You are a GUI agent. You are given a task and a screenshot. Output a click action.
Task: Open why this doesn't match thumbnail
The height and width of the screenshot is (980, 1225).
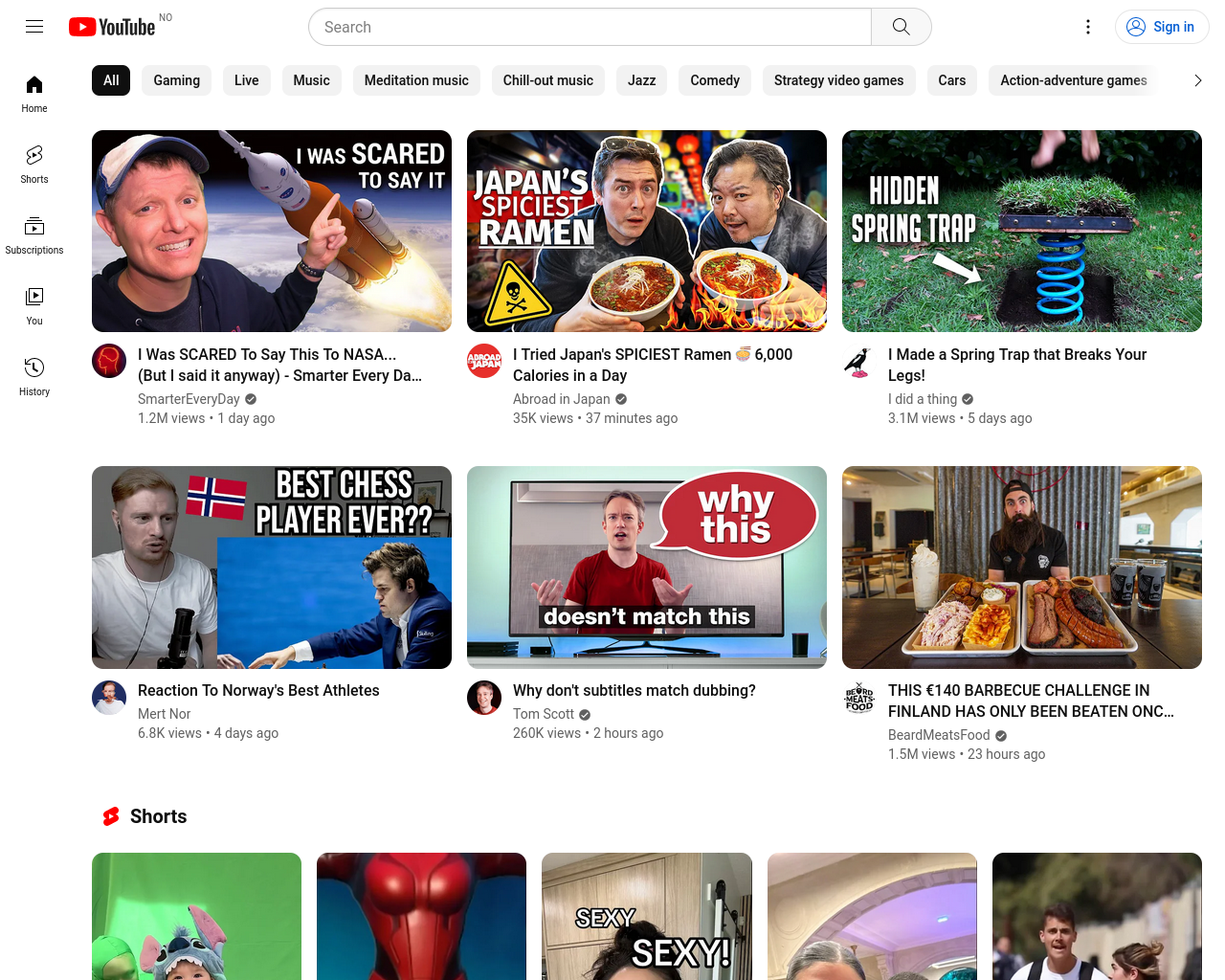click(647, 567)
